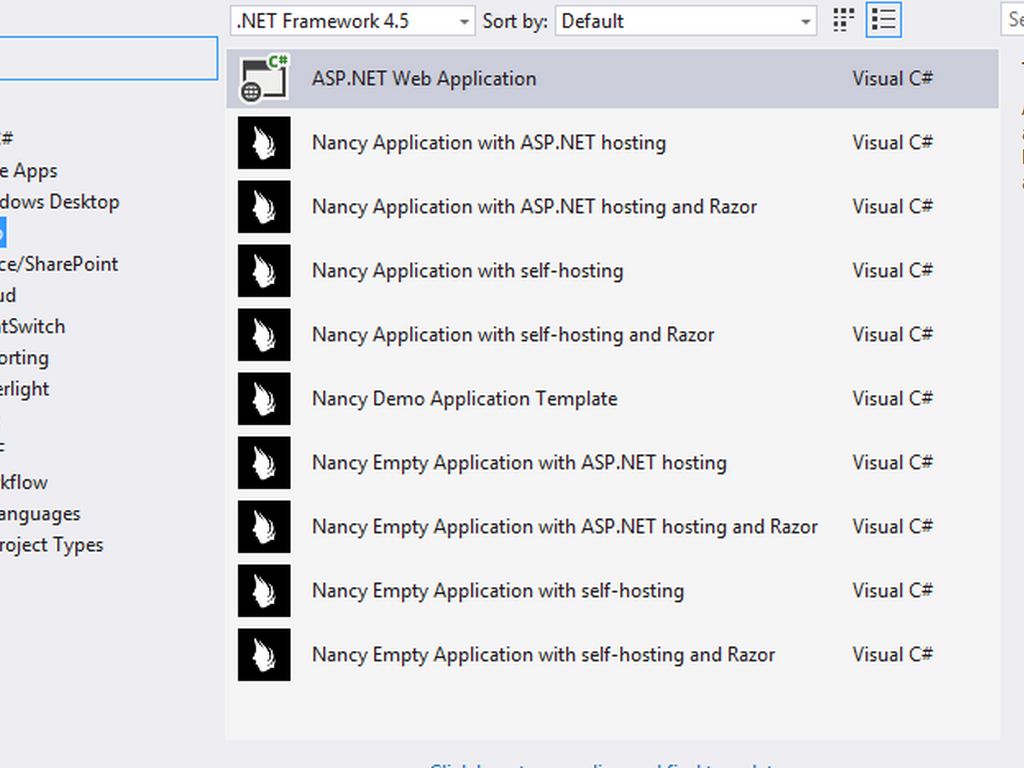The height and width of the screenshot is (768, 1024).
Task: Select Nancy Empty Application with ASP.NET hosting
Action: (519, 462)
